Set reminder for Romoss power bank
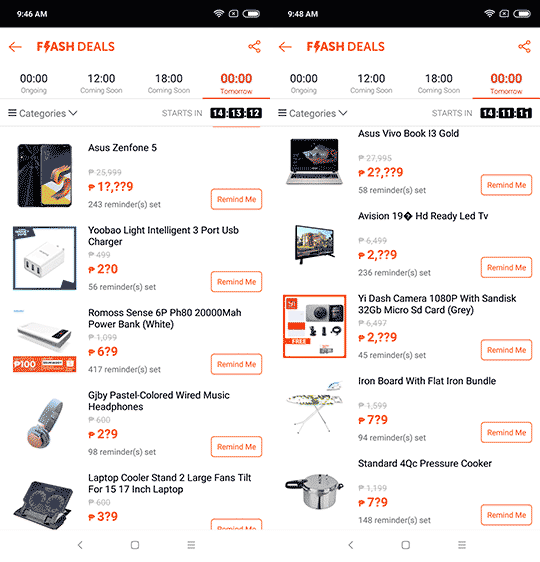 point(236,364)
